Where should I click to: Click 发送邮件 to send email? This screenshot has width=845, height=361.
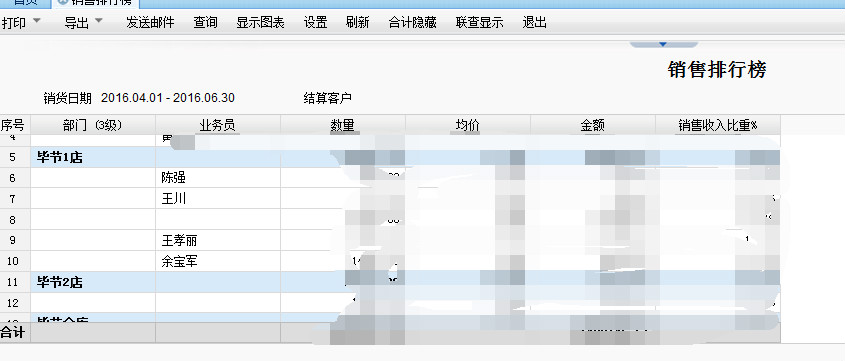(x=150, y=23)
